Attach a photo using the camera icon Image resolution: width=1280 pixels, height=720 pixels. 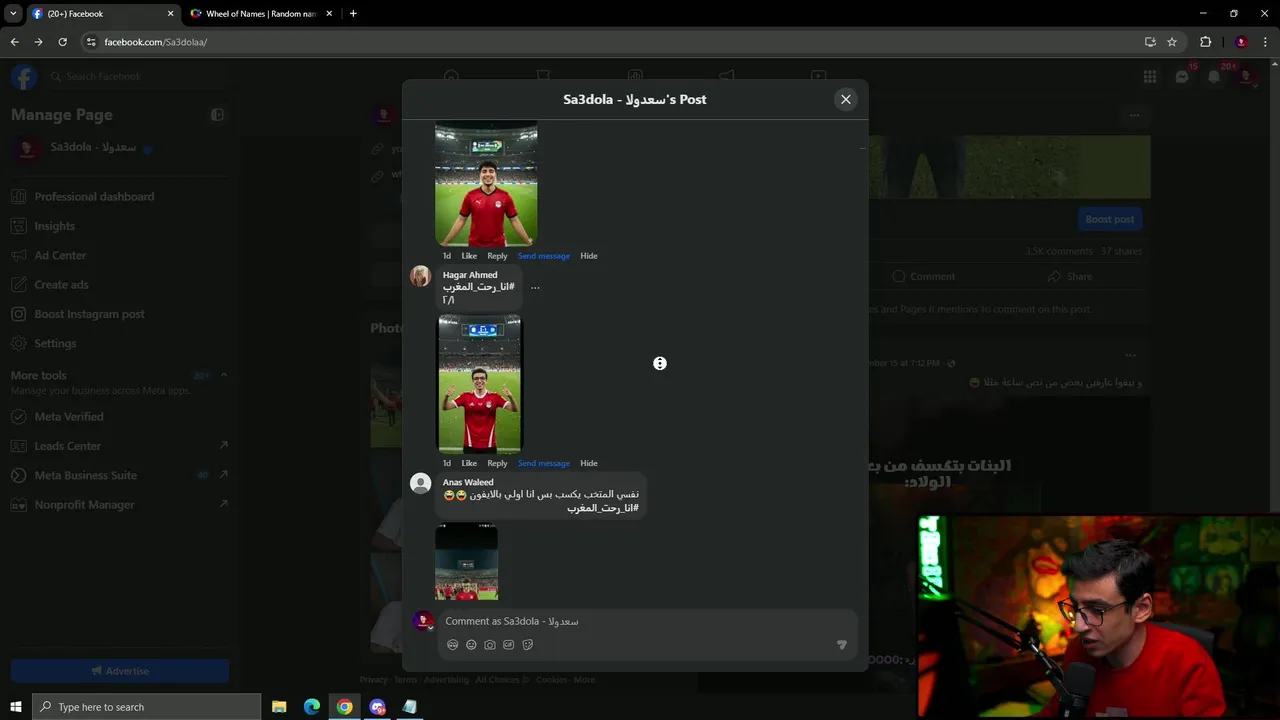tap(490, 645)
